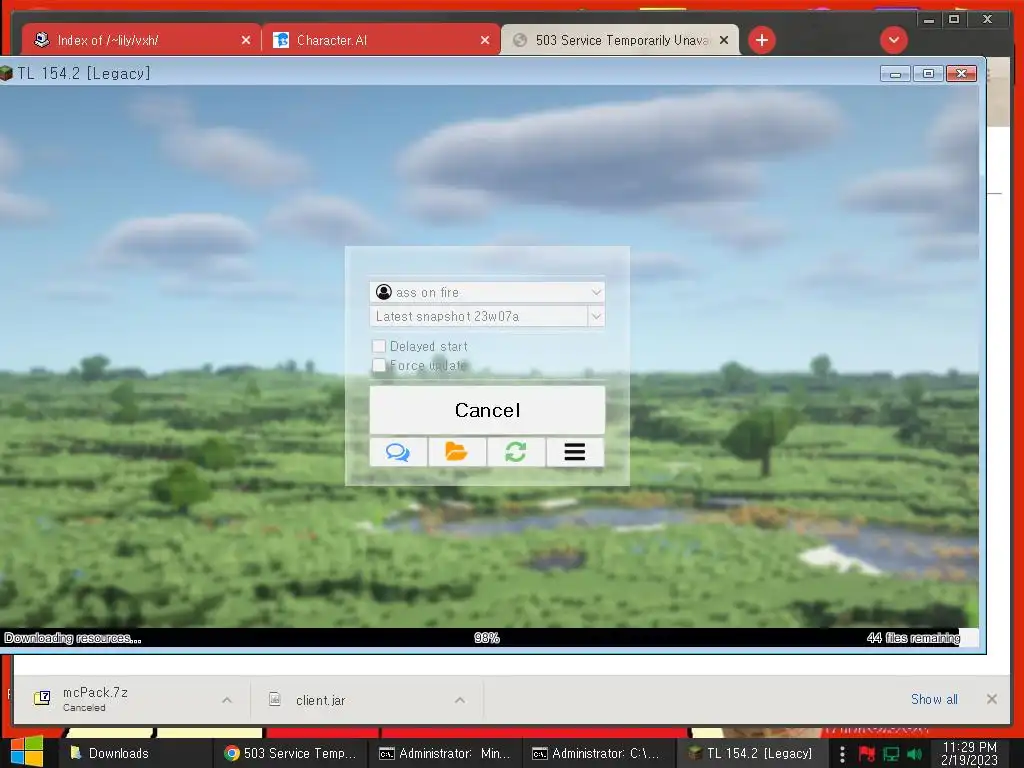Viewport: 1024px width, 768px height.
Task: Open the volume speaker tray icon
Action: click(915, 754)
